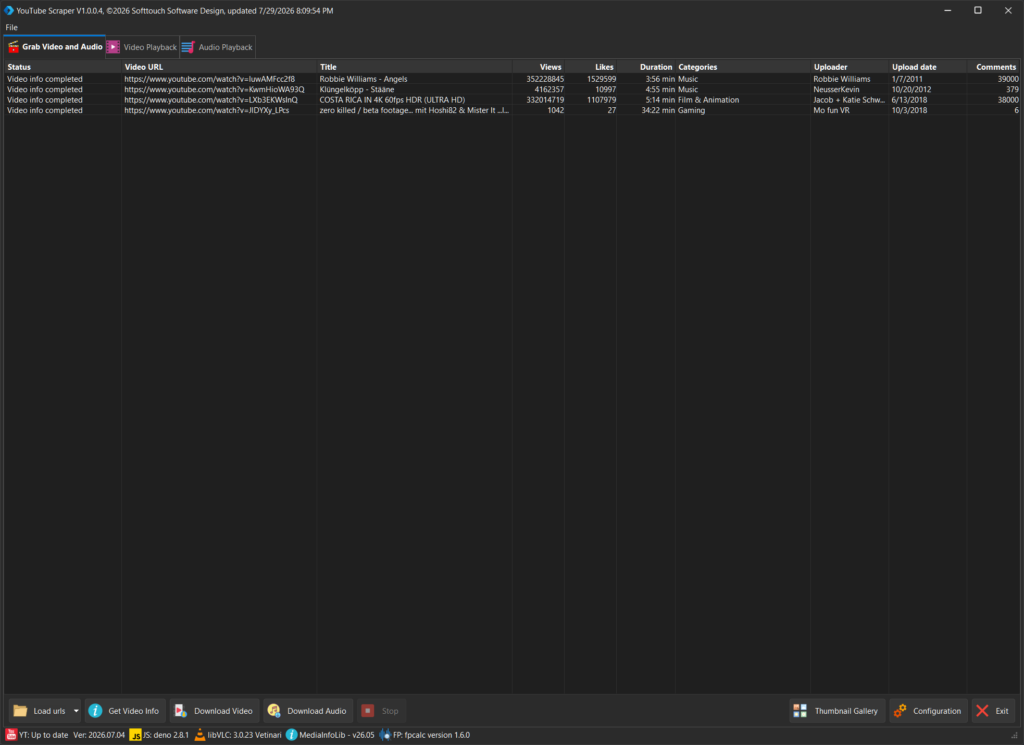1024x745 pixels.
Task: Click the MediaInfoLib info status icon
Action: (292, 735)
